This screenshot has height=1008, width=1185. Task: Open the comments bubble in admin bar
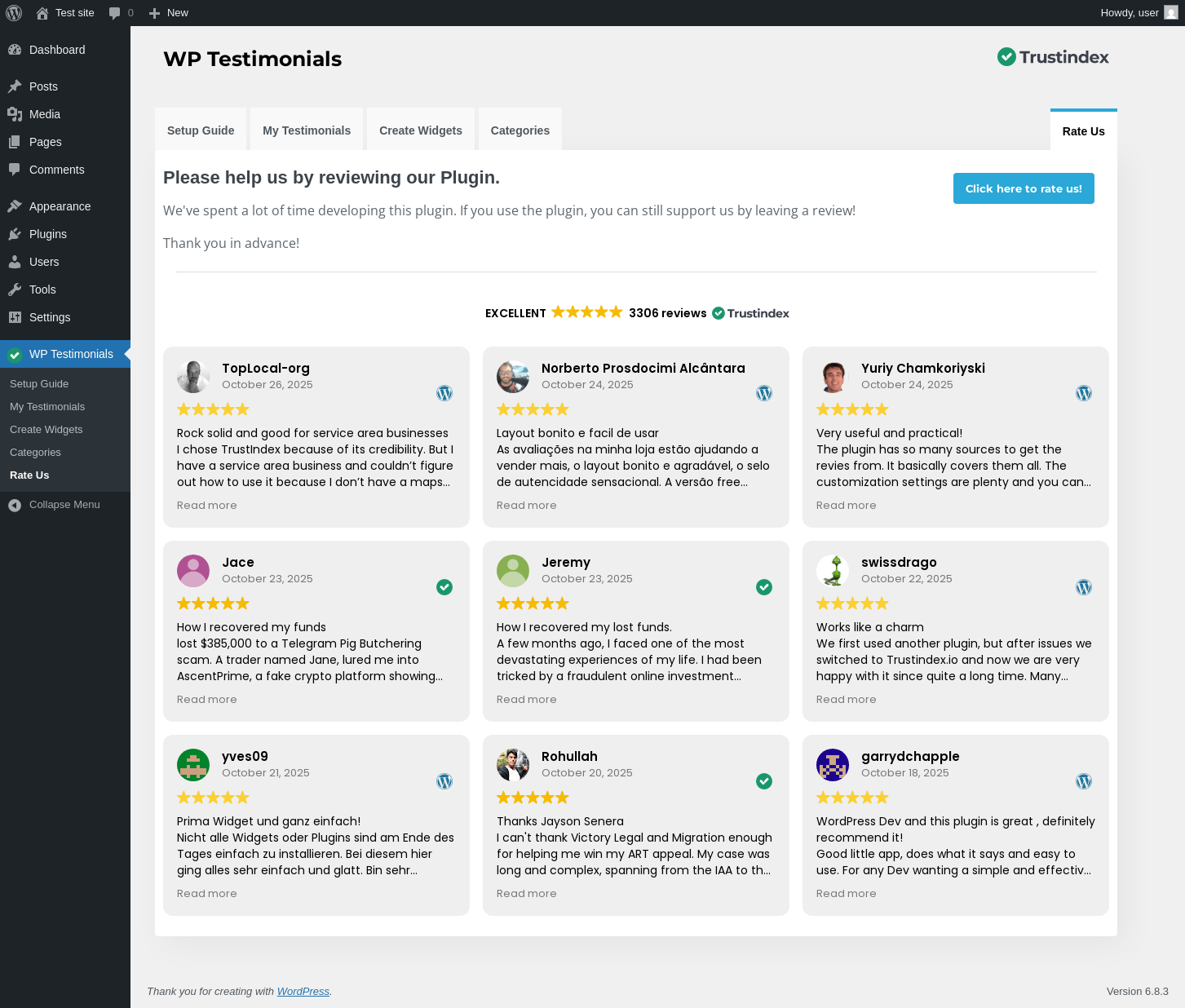tap(114, 13)
